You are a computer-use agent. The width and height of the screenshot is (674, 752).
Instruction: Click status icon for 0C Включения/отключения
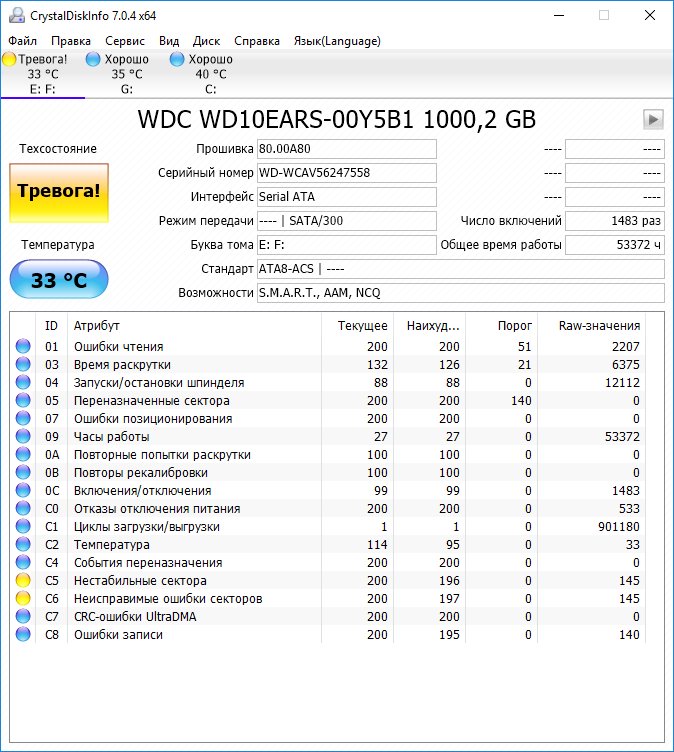pos(23,490)
